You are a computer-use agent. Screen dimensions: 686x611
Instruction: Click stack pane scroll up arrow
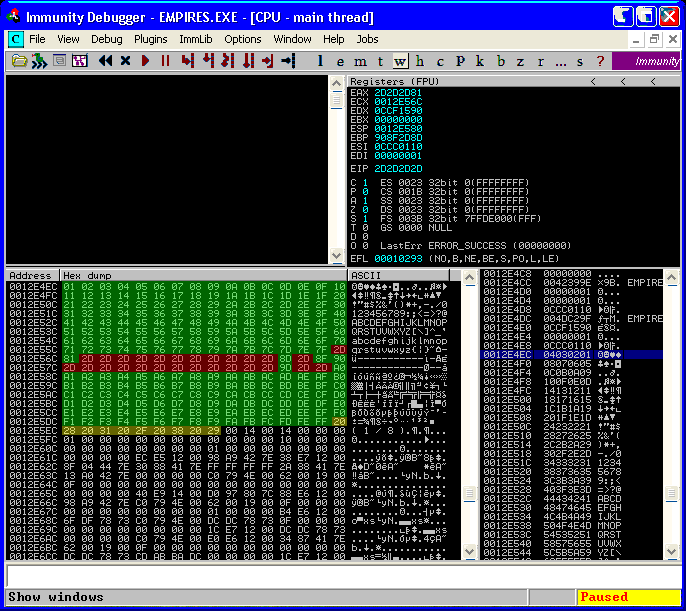(672, 277)
